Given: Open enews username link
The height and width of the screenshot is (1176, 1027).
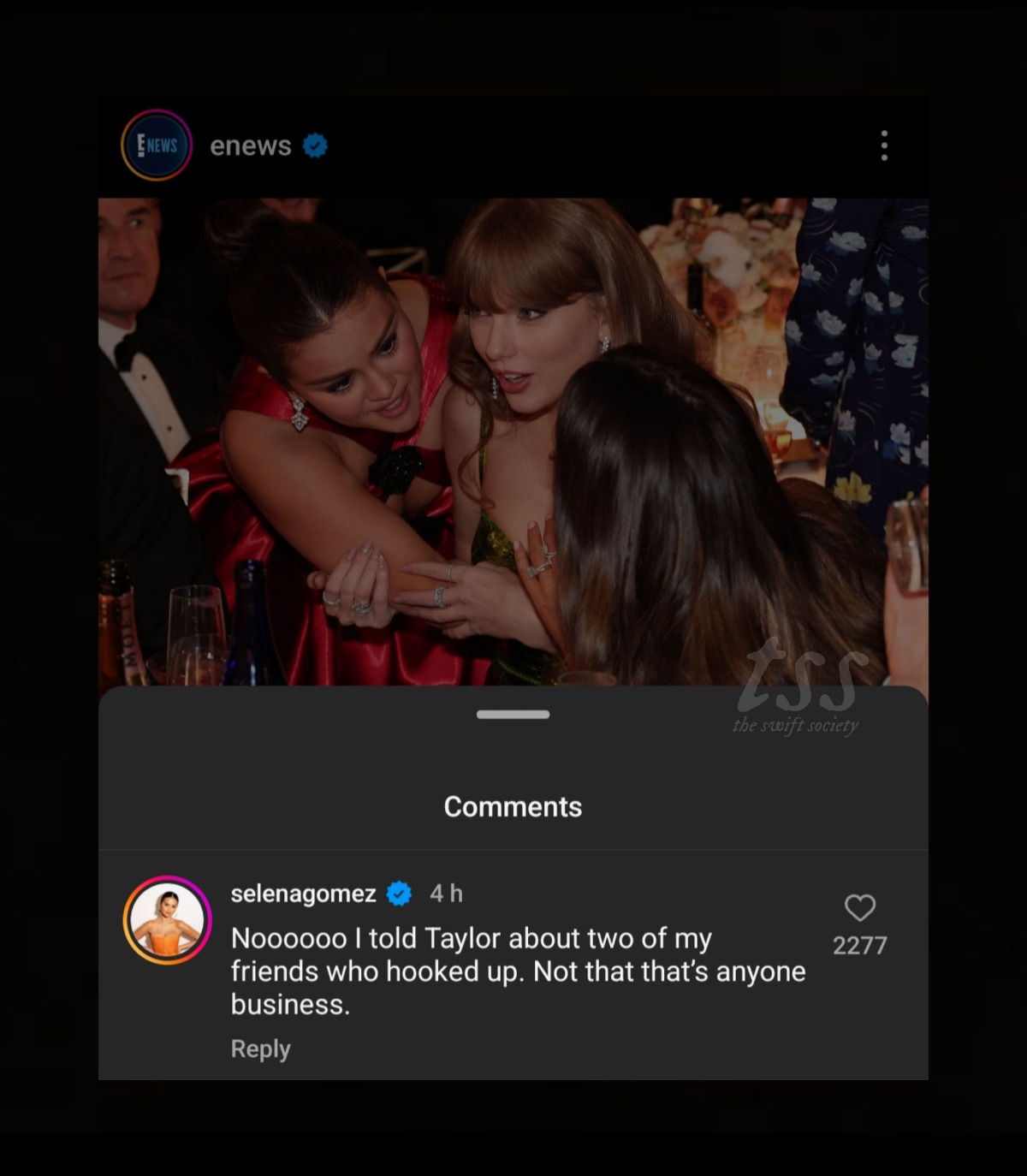Looking at the screenshot, I should [250, 146].
